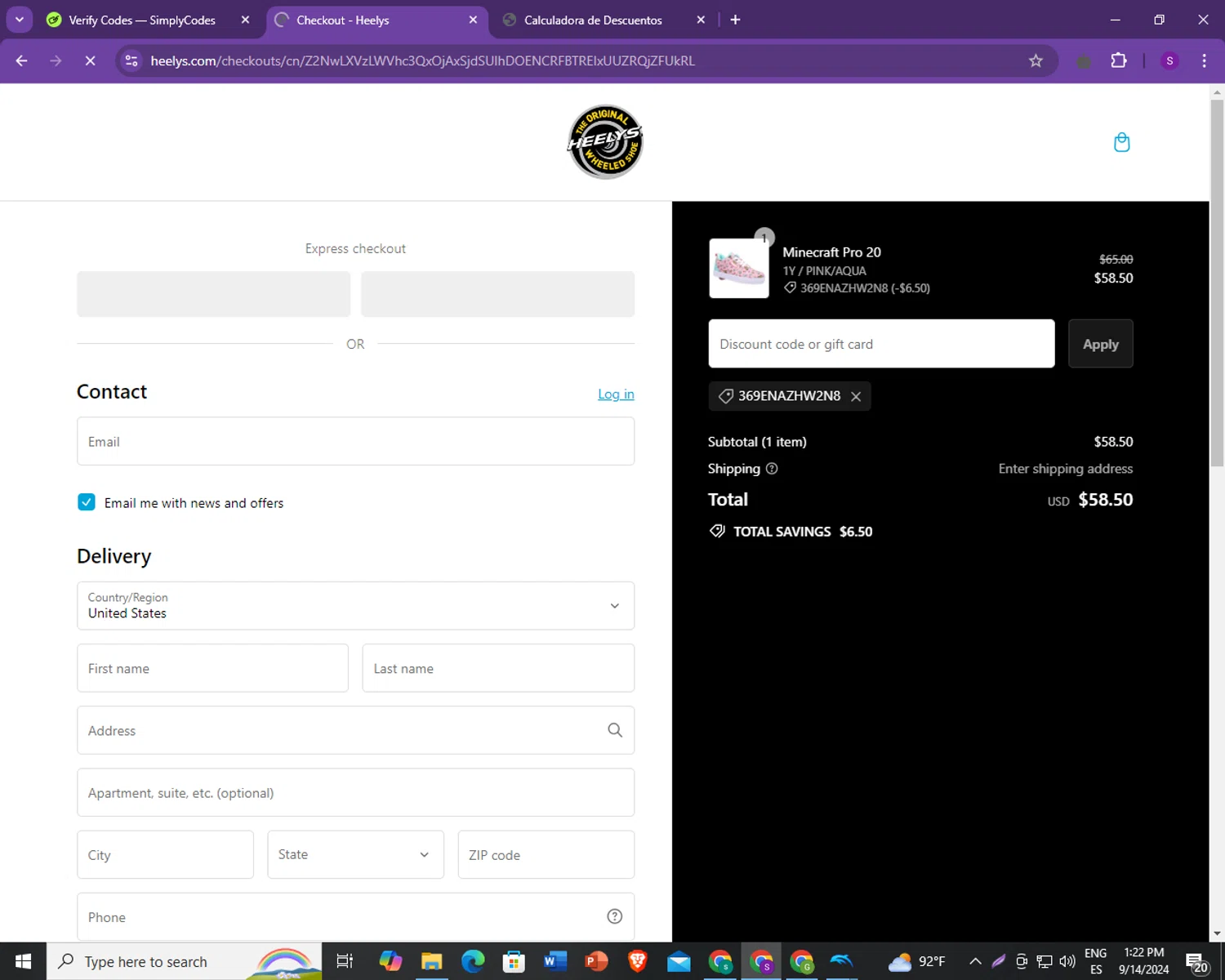The width and height of the screenshot is (1225, 980).
Task: Close the Checkout - Heelys tab
Action: click(x=473, y=20)
